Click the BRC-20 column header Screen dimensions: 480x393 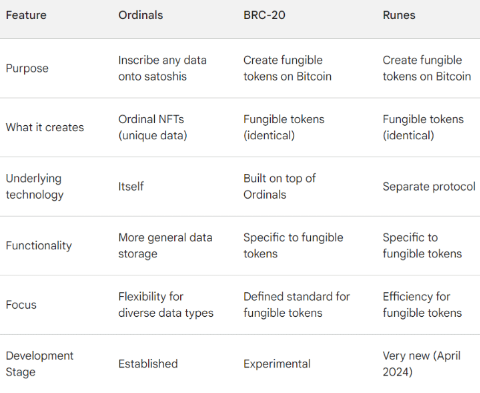[x=264, y=15]
